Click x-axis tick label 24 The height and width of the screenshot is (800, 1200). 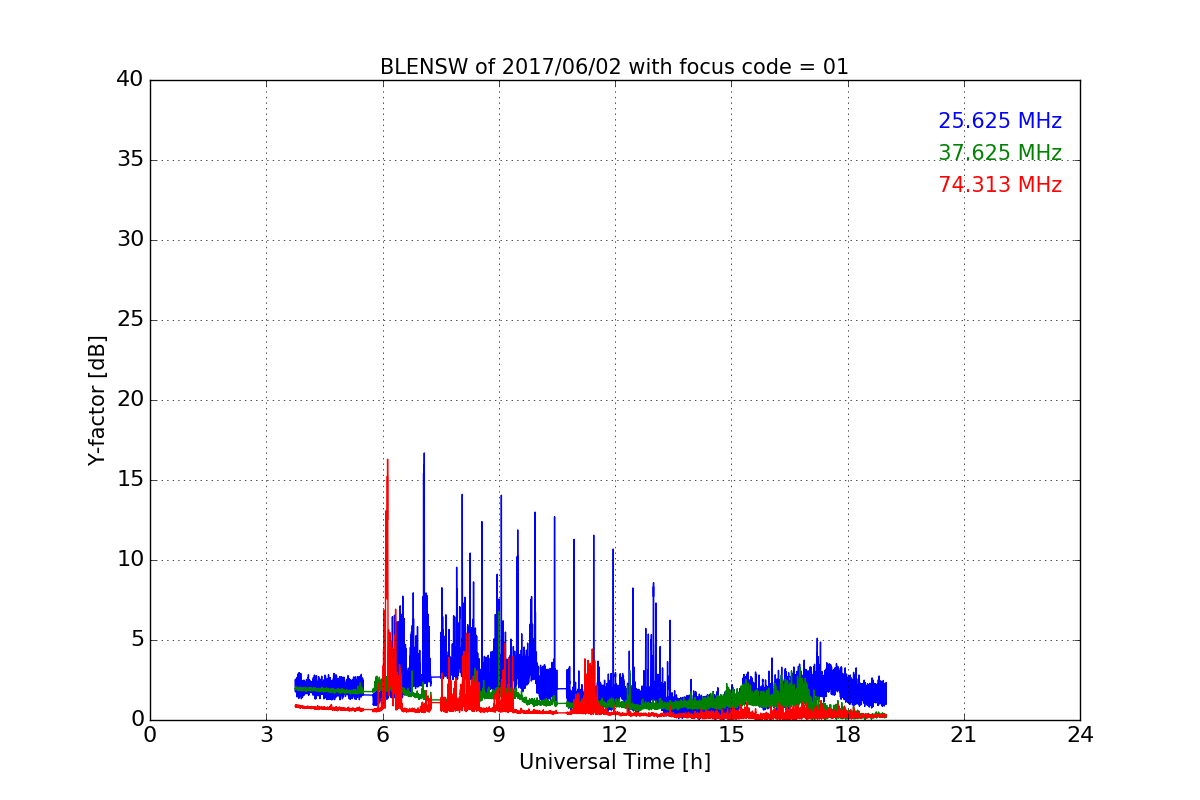point(1080,735)
